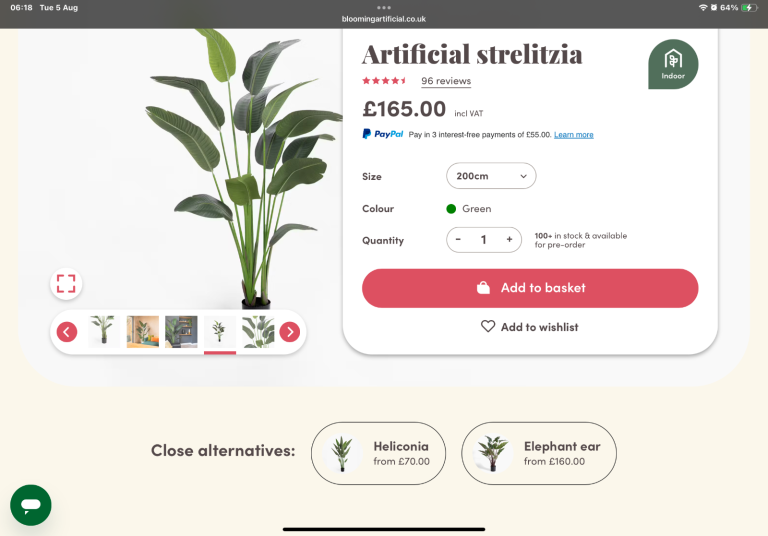Click the Add to basket button

click(530, 288)
